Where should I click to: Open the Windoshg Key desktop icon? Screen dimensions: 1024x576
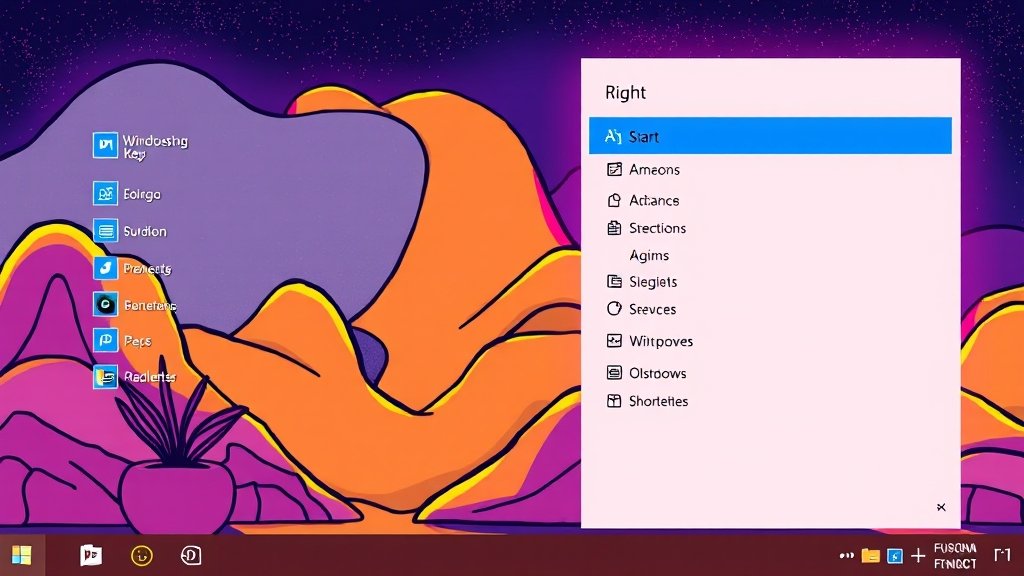pyautogui.click(x=106, y=146)
